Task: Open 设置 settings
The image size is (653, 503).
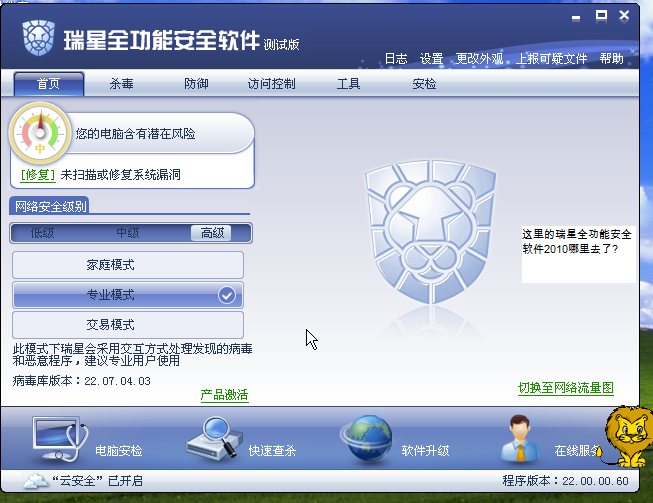Action: [x=431, y=59]
